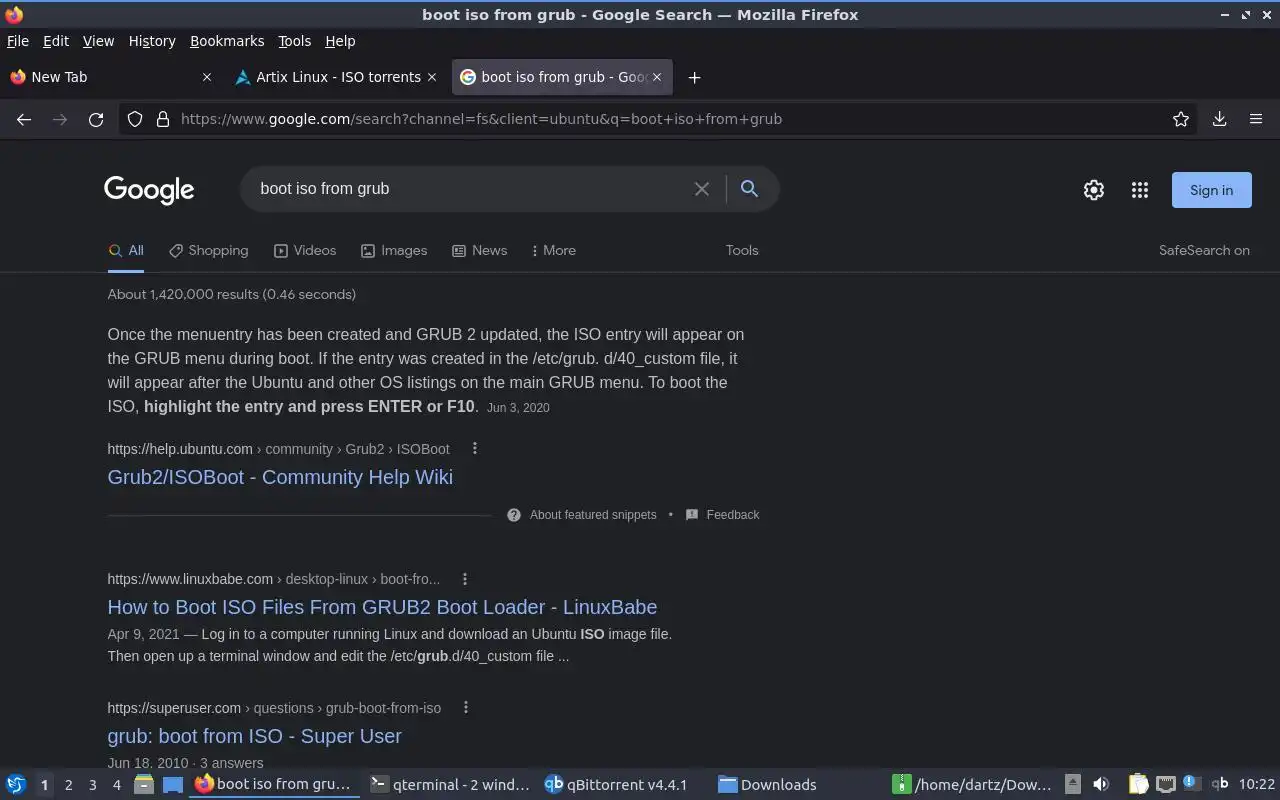This screenshot has width=1280, height=800.
Task: Reload the current page
Action: (x=96, y=119)
